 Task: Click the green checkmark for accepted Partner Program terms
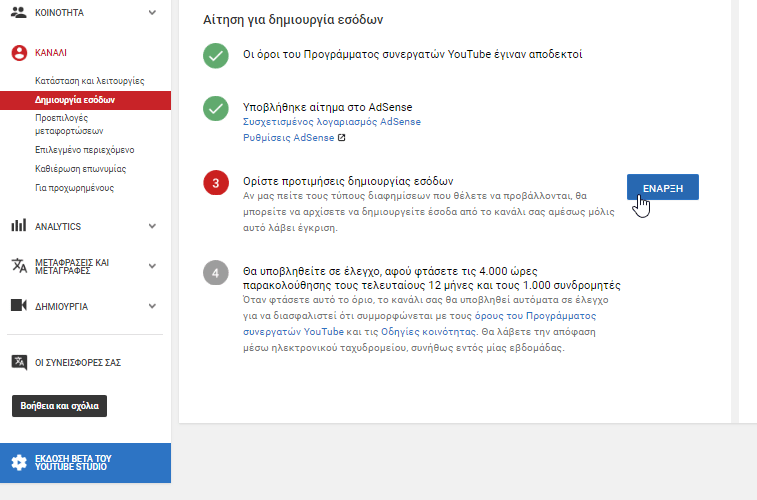click(216, 56)
